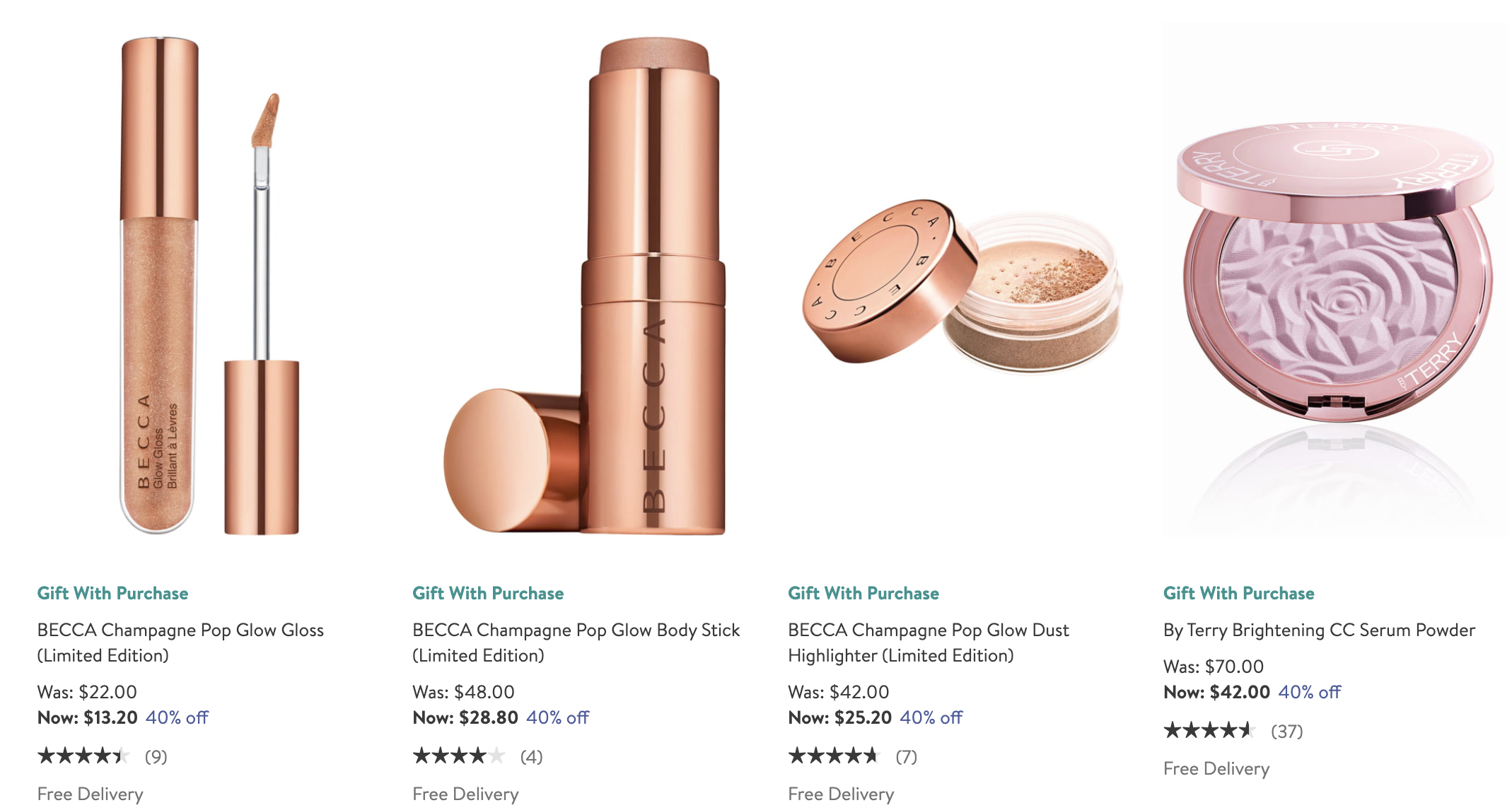The height and width of the screenshot is (810, 1512).
Task: Open BECCA Champagne Pop Glow Body Stick title
Action: (576, 642)
